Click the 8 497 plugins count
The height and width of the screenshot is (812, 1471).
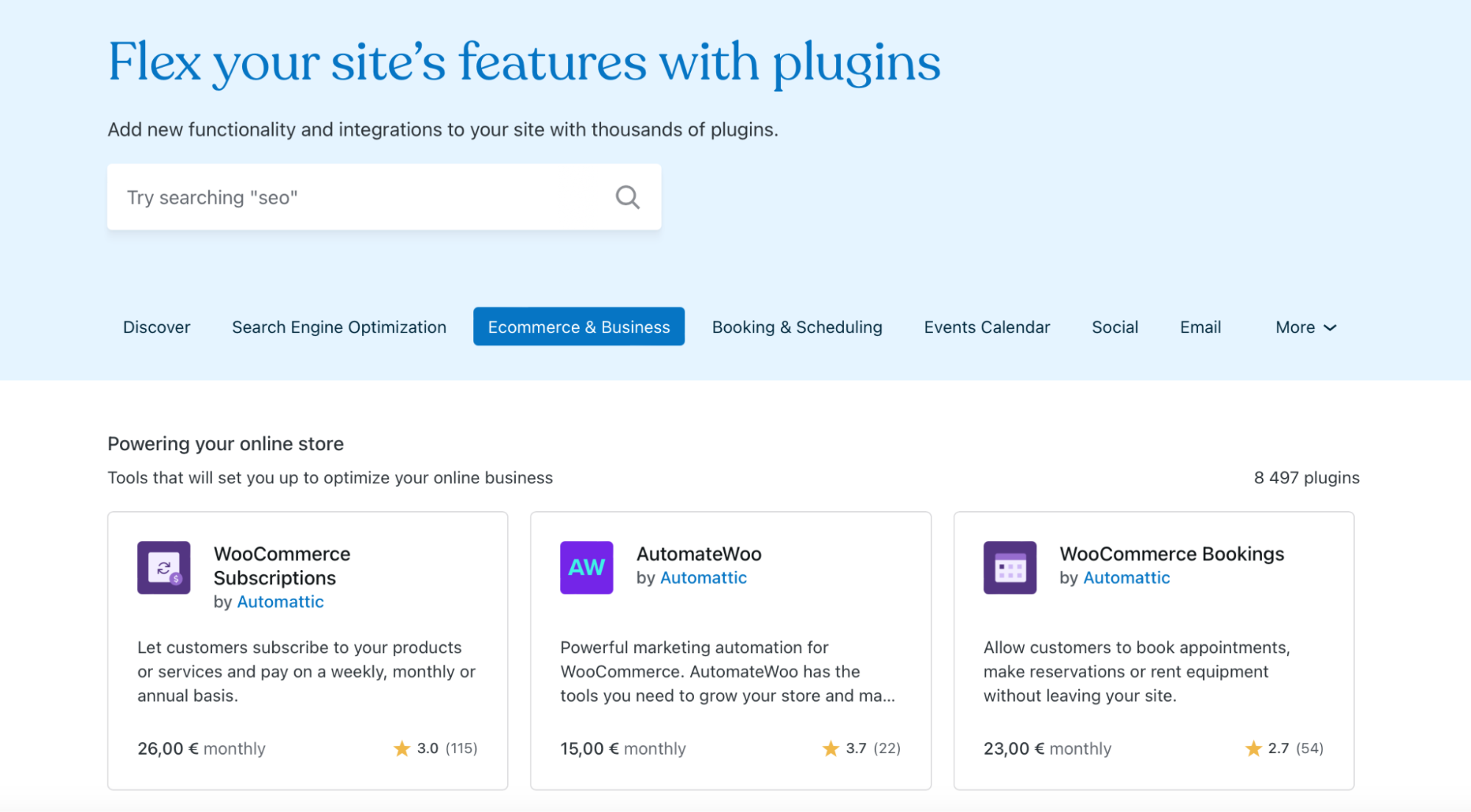(x=1307, y=477)
